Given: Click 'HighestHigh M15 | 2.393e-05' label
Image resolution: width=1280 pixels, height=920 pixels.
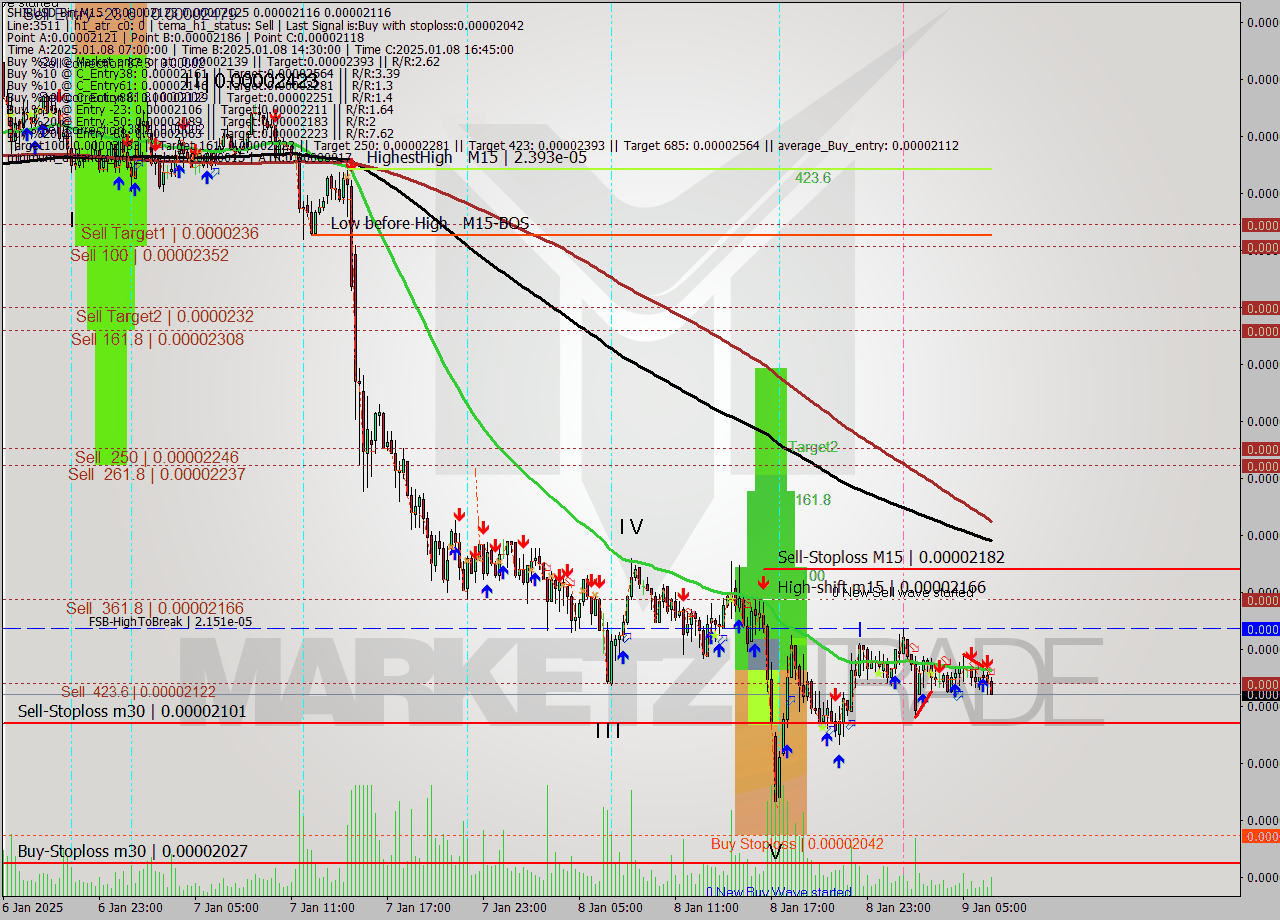Looking at the screenshot, I should coord(476,157).
